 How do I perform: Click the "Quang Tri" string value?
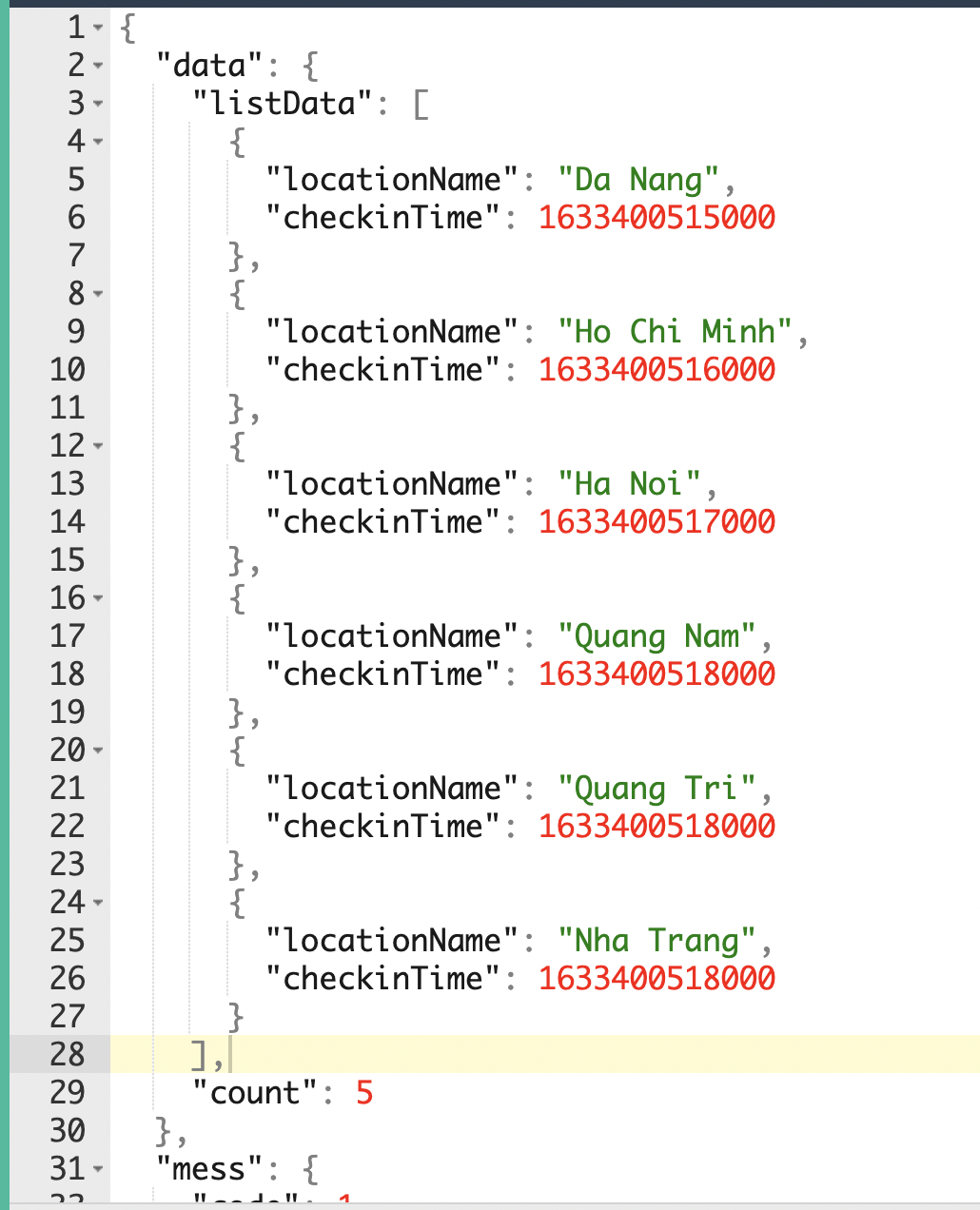pos(657,789)
